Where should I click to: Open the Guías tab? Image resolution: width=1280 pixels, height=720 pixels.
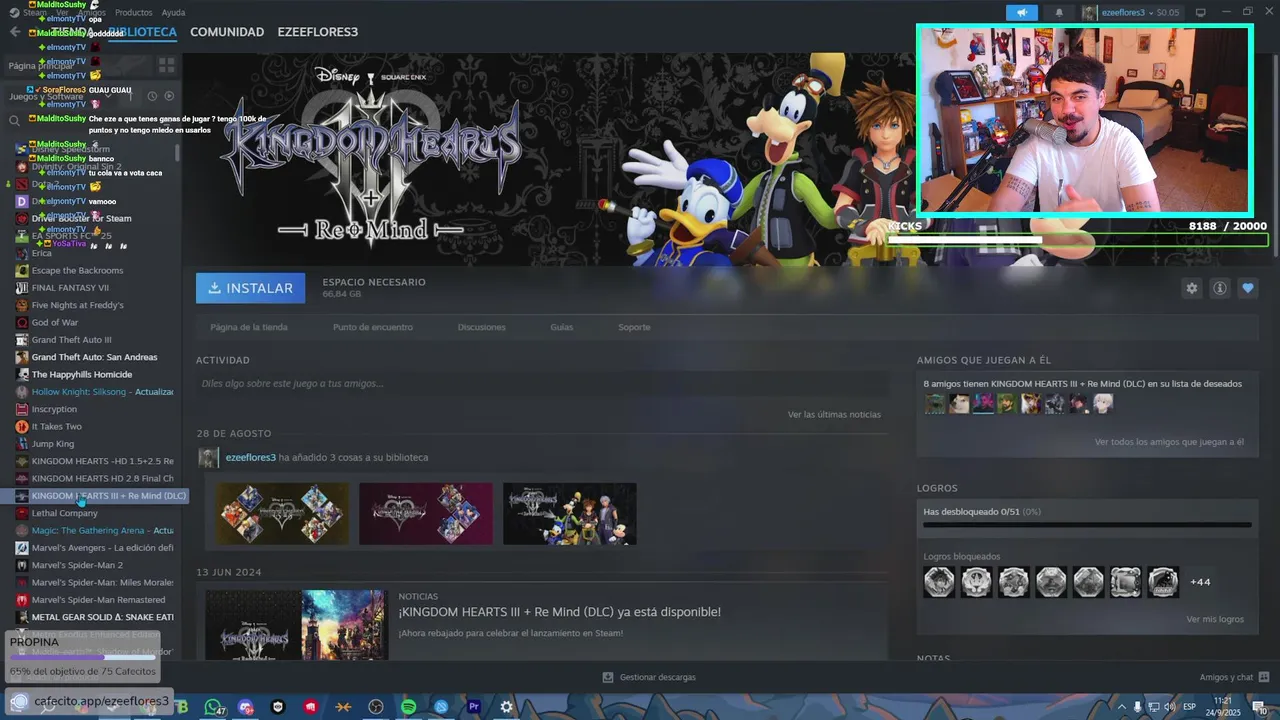coord(562,327)
